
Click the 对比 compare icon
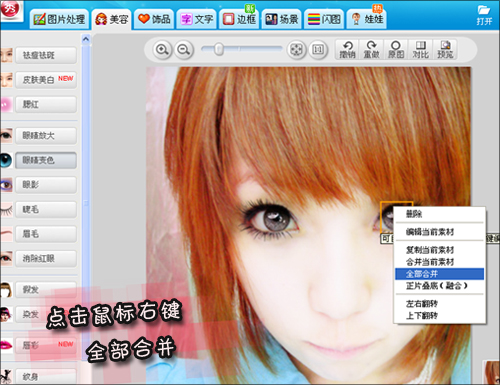420,50
